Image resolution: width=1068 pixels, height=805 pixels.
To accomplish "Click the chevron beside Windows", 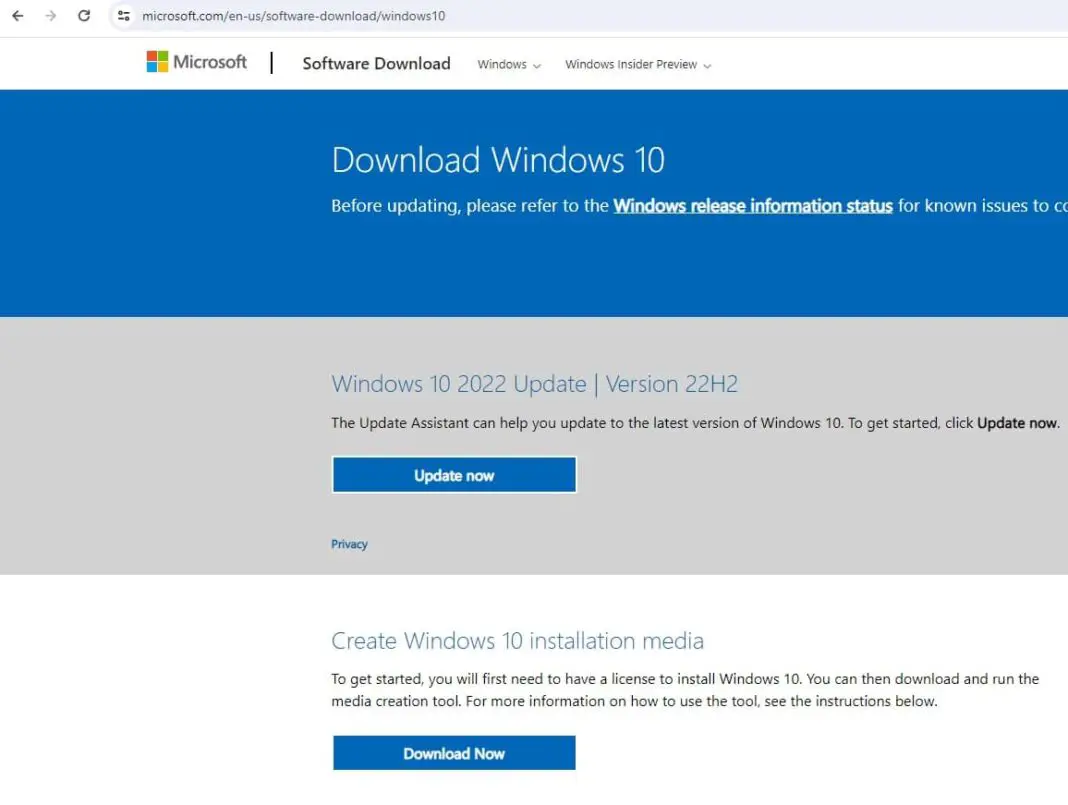I will pyautogui.click(x=537, y=64).
